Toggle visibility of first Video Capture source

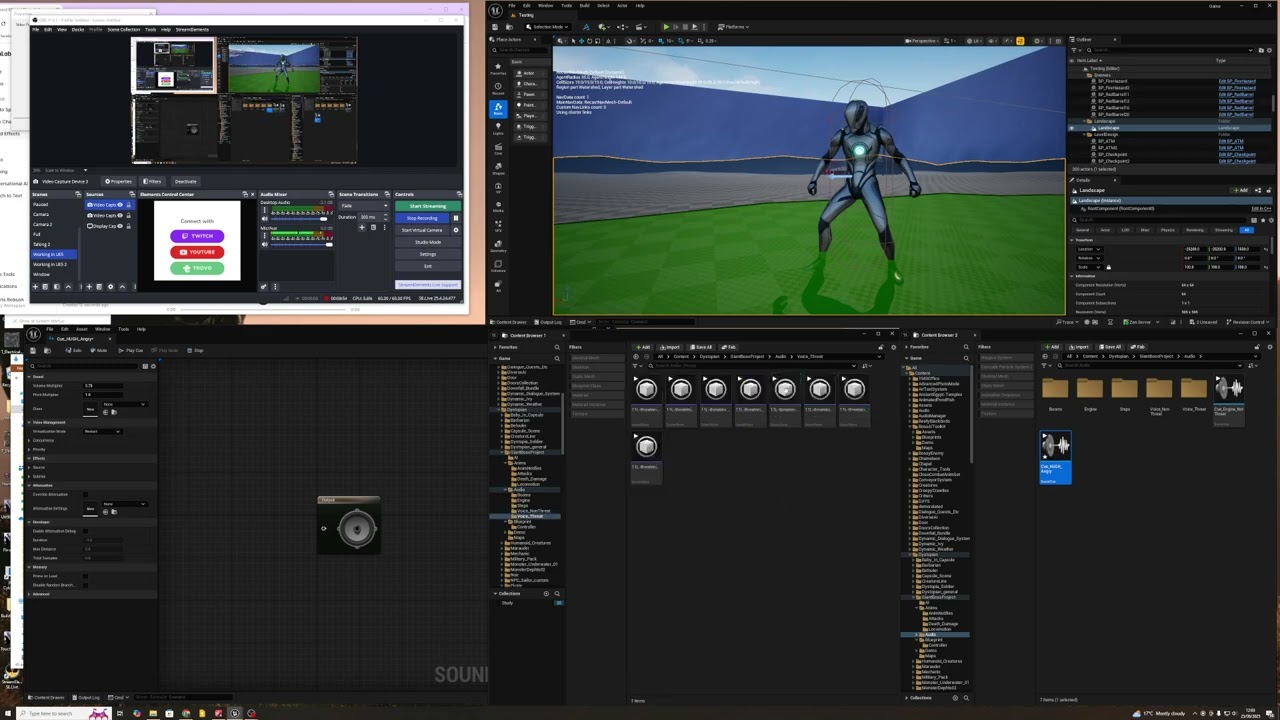(120, 205)
